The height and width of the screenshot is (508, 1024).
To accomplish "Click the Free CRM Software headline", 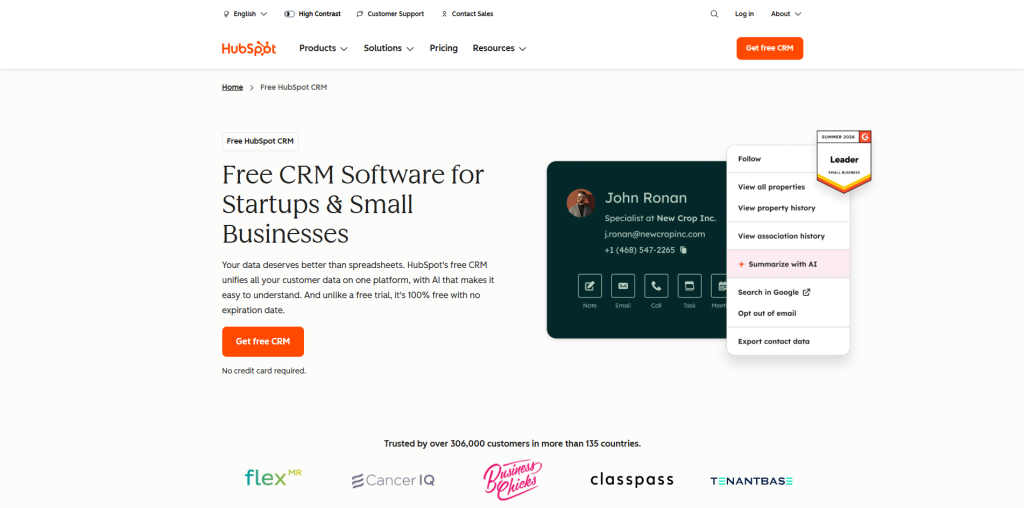I will [353, 204].
